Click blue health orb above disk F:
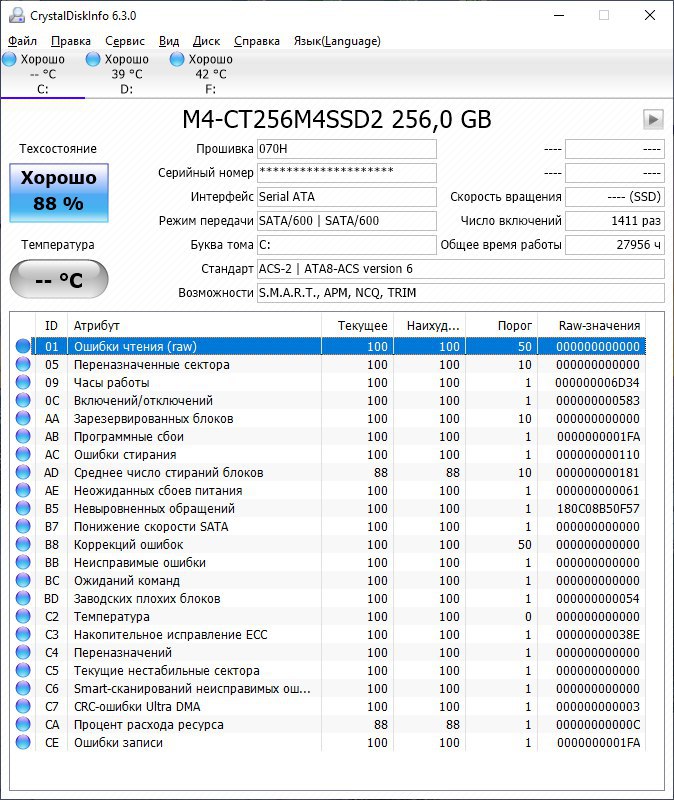 coord(177,59)
